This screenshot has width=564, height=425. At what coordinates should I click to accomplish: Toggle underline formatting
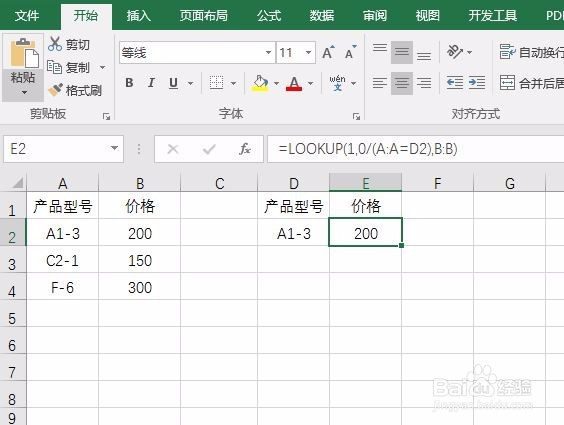[x=173, y=83]
